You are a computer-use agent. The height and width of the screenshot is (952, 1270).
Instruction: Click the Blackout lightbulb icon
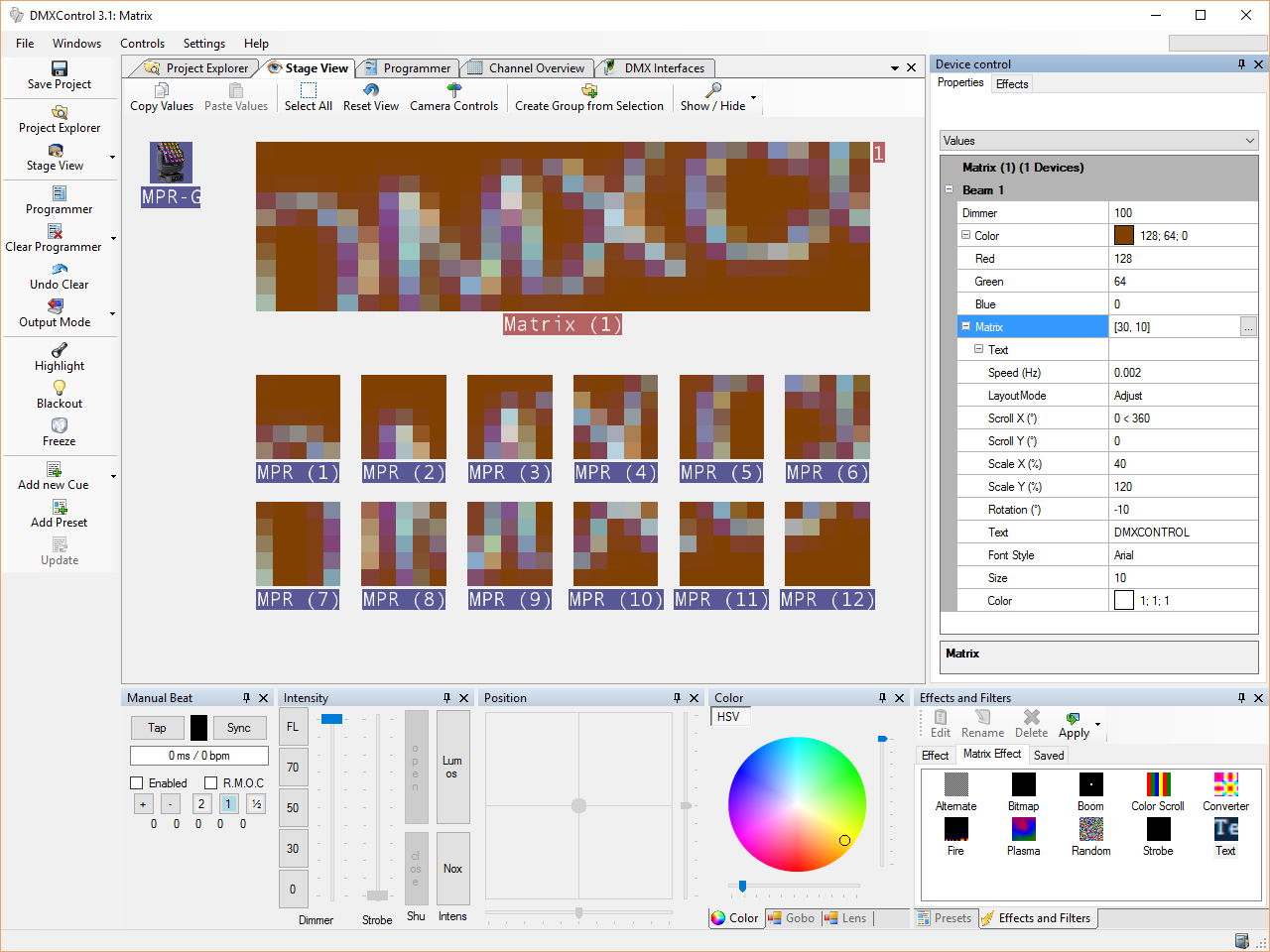tap(60, 388)
